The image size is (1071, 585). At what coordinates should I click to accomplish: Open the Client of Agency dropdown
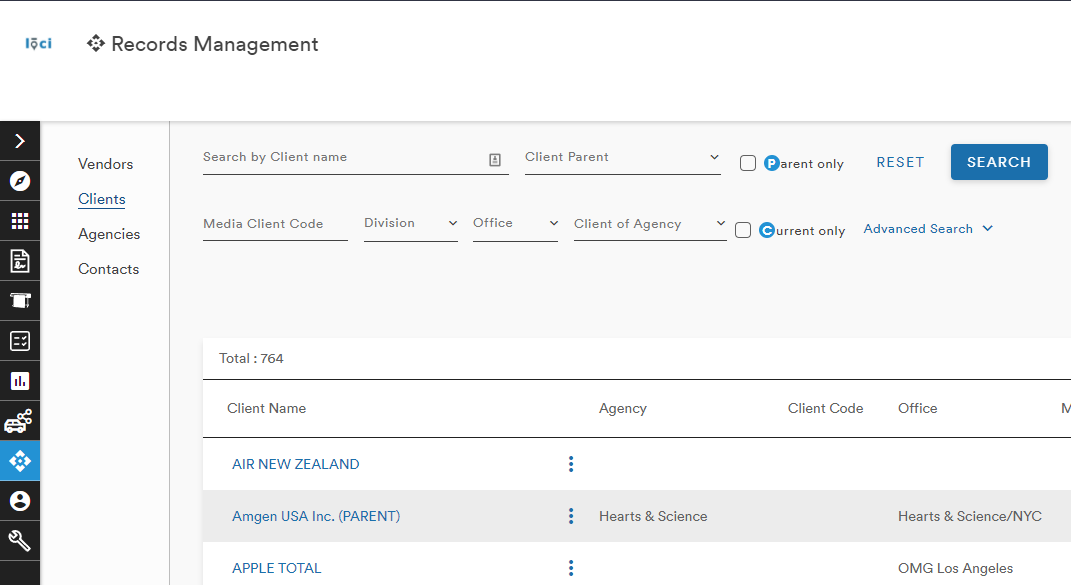pos(650,224)
